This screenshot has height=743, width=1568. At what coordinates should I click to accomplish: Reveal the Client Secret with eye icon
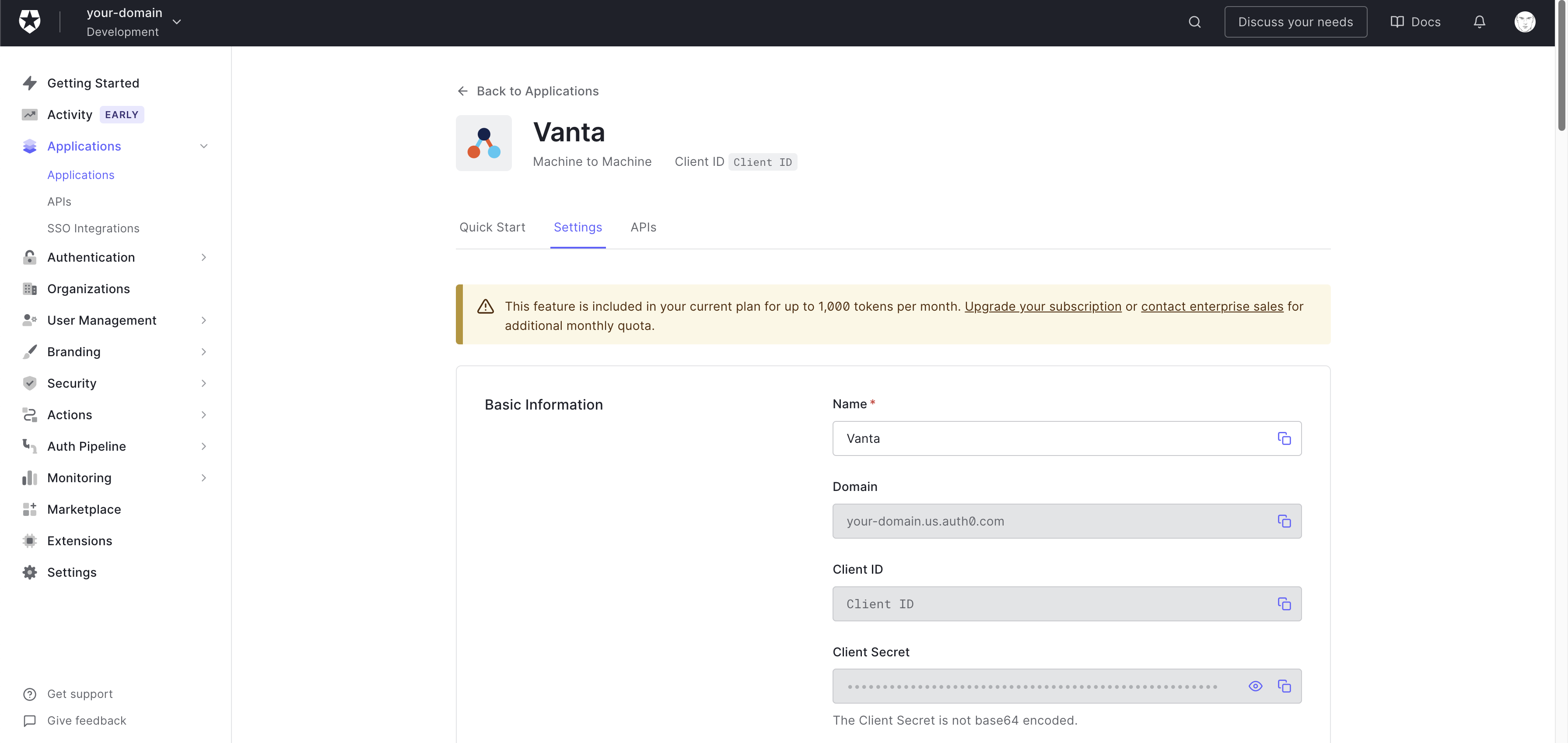point(1255,687)
